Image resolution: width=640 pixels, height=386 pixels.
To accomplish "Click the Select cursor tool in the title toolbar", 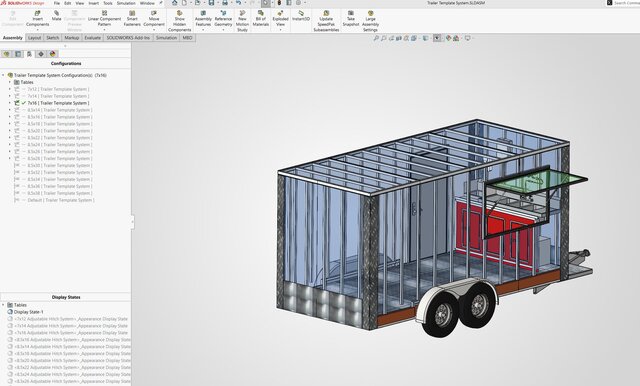I will coord(266,3).
